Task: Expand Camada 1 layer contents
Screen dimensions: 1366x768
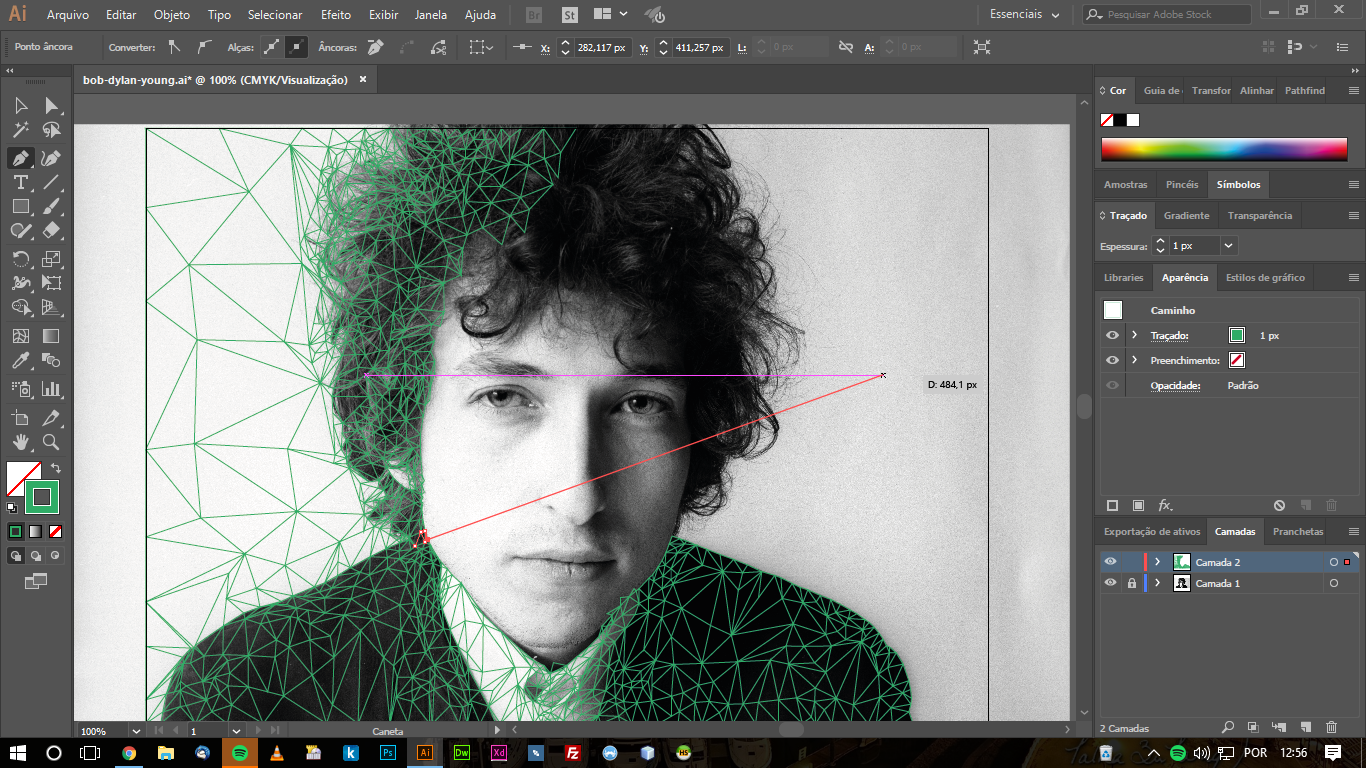Action: [1157, 583]
